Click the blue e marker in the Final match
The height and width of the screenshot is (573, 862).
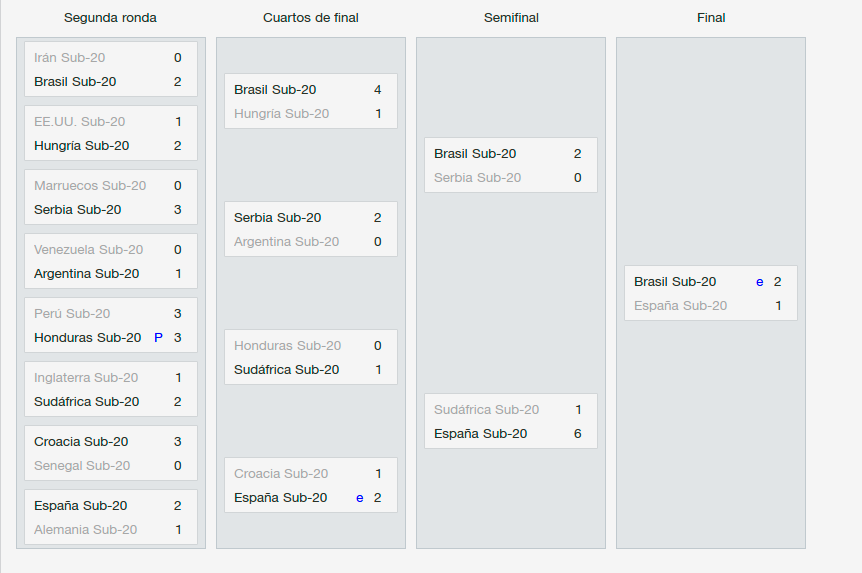click(x=759, y=282)
